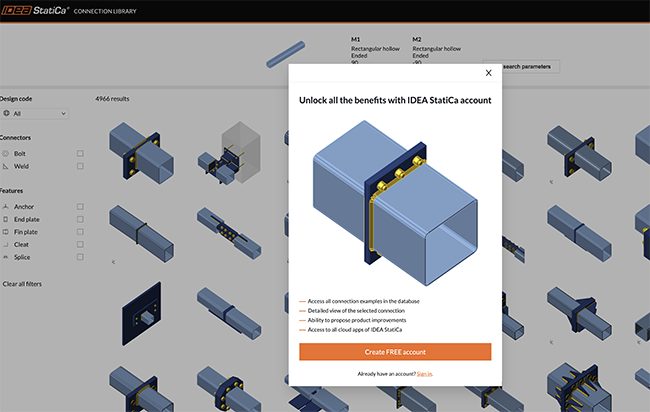Screen dimensions: 650x412
Task: Open first end-plate bolted connection thumbnail
Action: tap(142, 153)
